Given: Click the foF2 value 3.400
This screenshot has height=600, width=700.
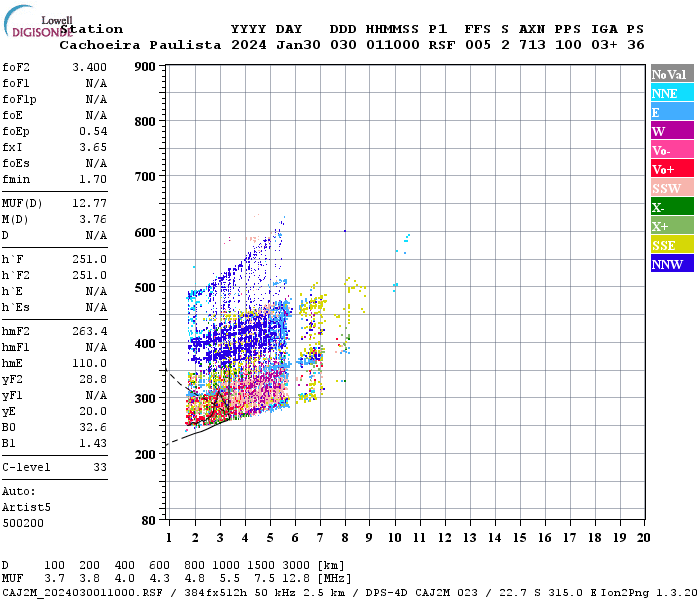Looking at the screenshot, I should (89, 67).
